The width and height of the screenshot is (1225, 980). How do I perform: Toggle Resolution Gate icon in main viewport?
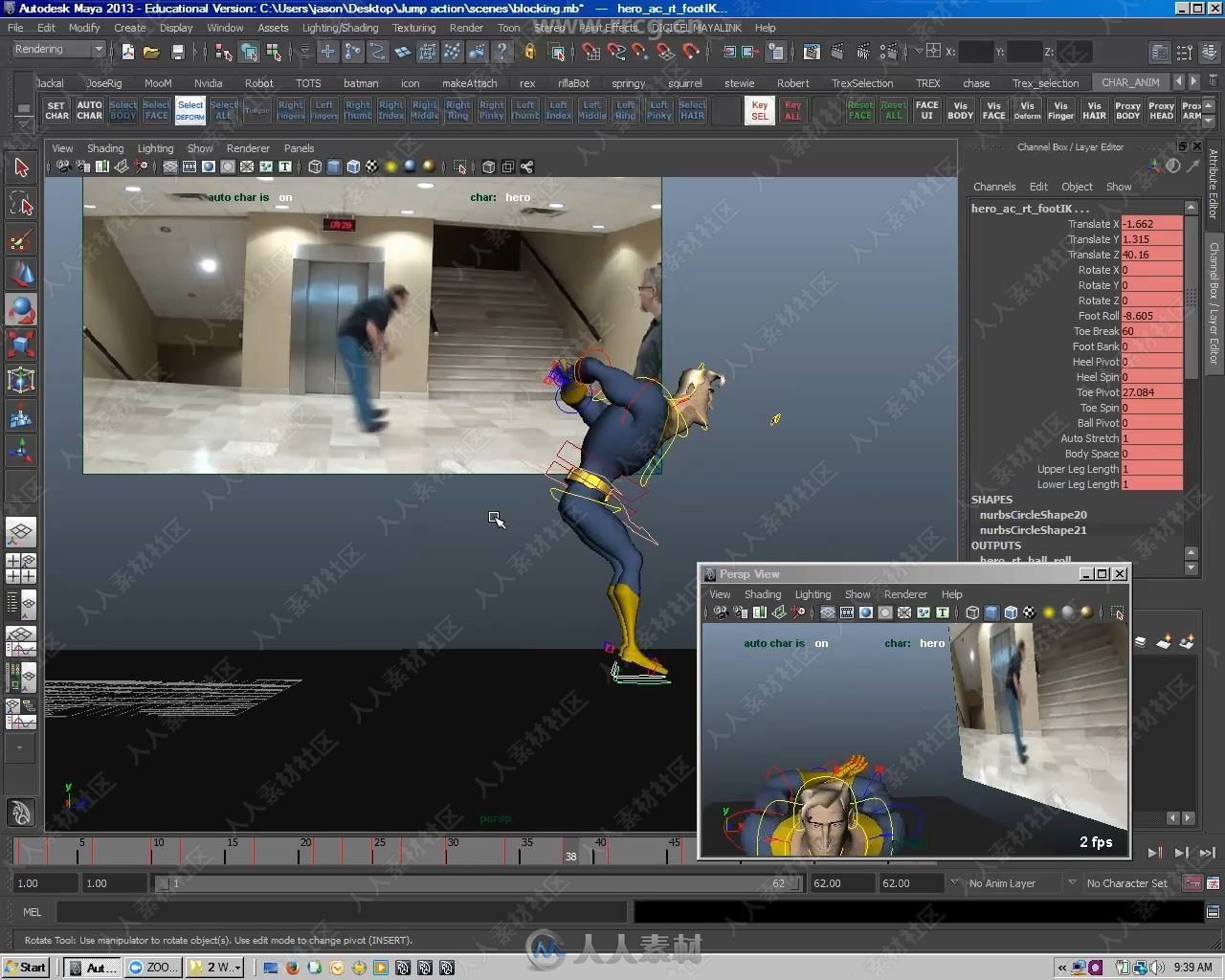[x=209, y=167]
